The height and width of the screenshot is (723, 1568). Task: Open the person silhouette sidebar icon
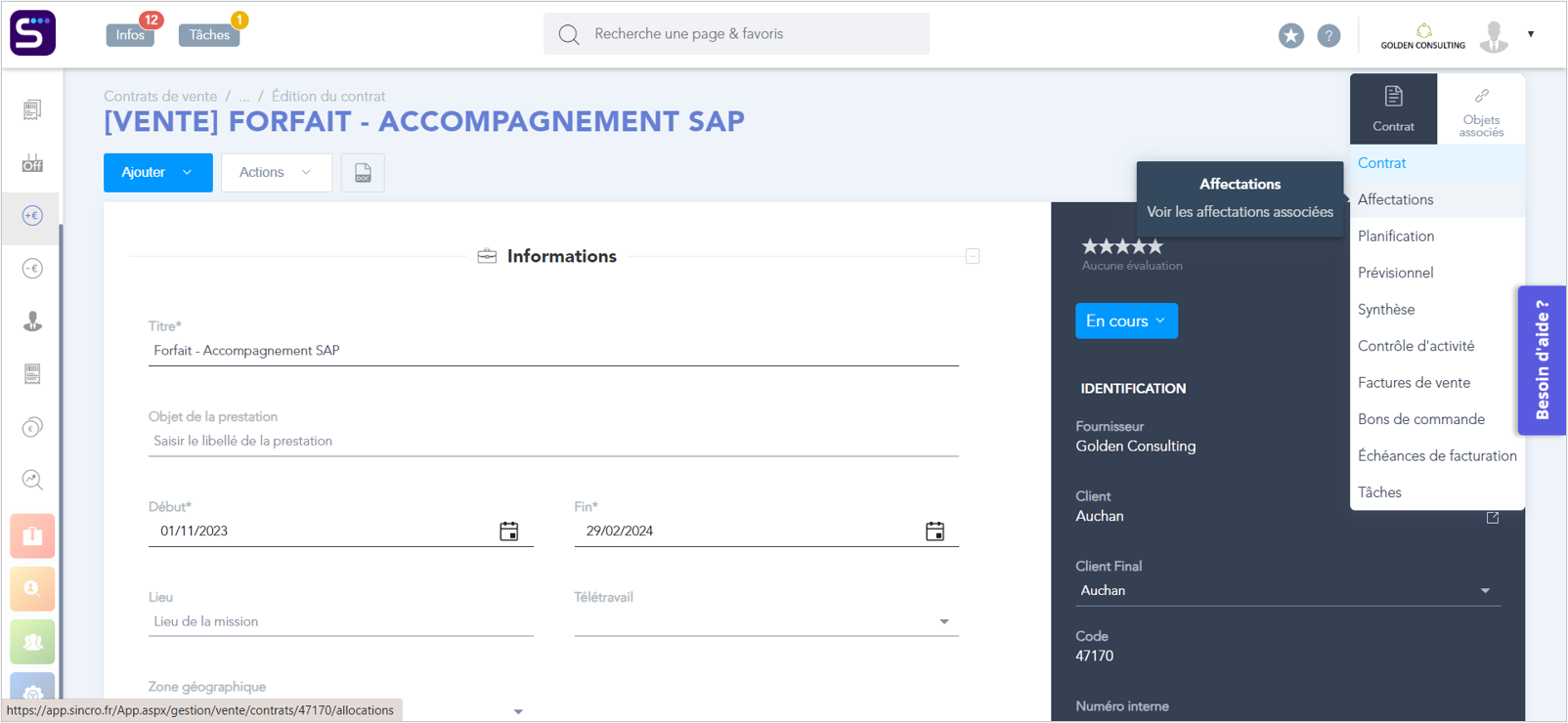32,320
